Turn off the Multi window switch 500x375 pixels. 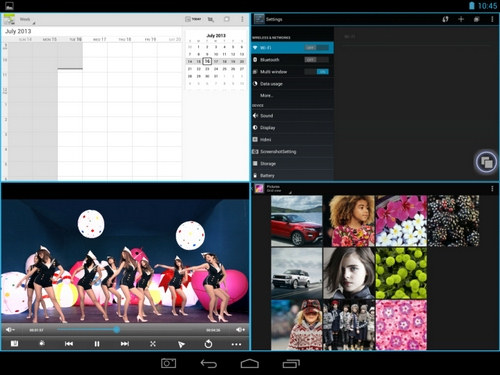click(x=316, y=72)
